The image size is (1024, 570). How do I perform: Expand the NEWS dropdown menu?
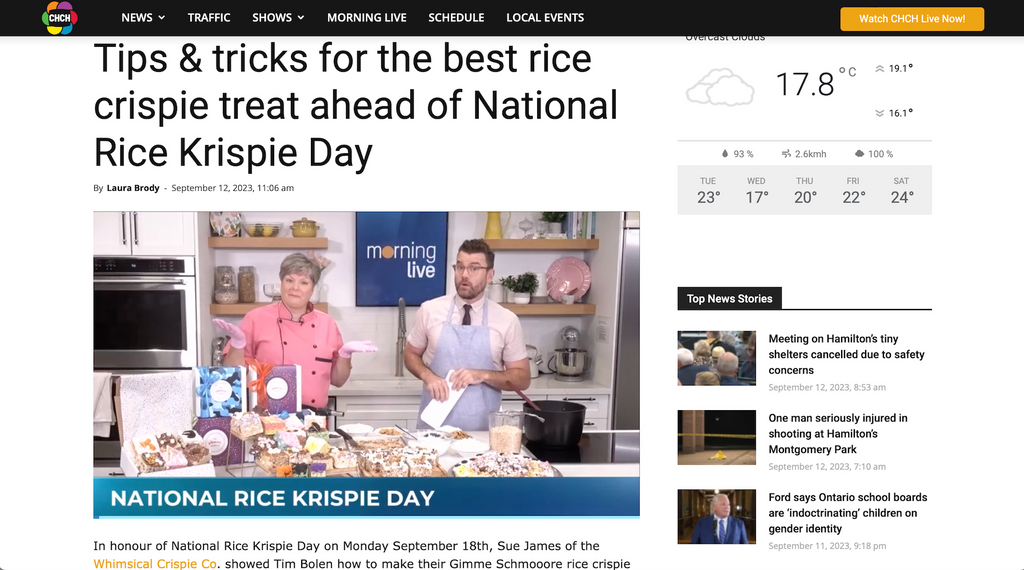(143, 18)
